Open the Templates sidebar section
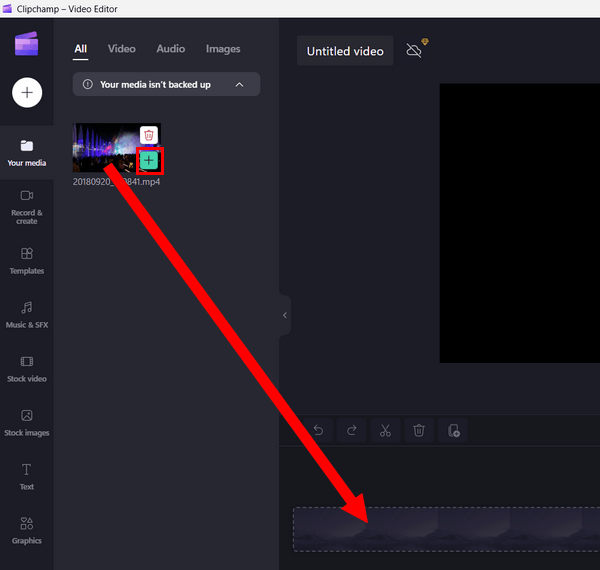This screenshot has width=600, height=570. [27, 261]
